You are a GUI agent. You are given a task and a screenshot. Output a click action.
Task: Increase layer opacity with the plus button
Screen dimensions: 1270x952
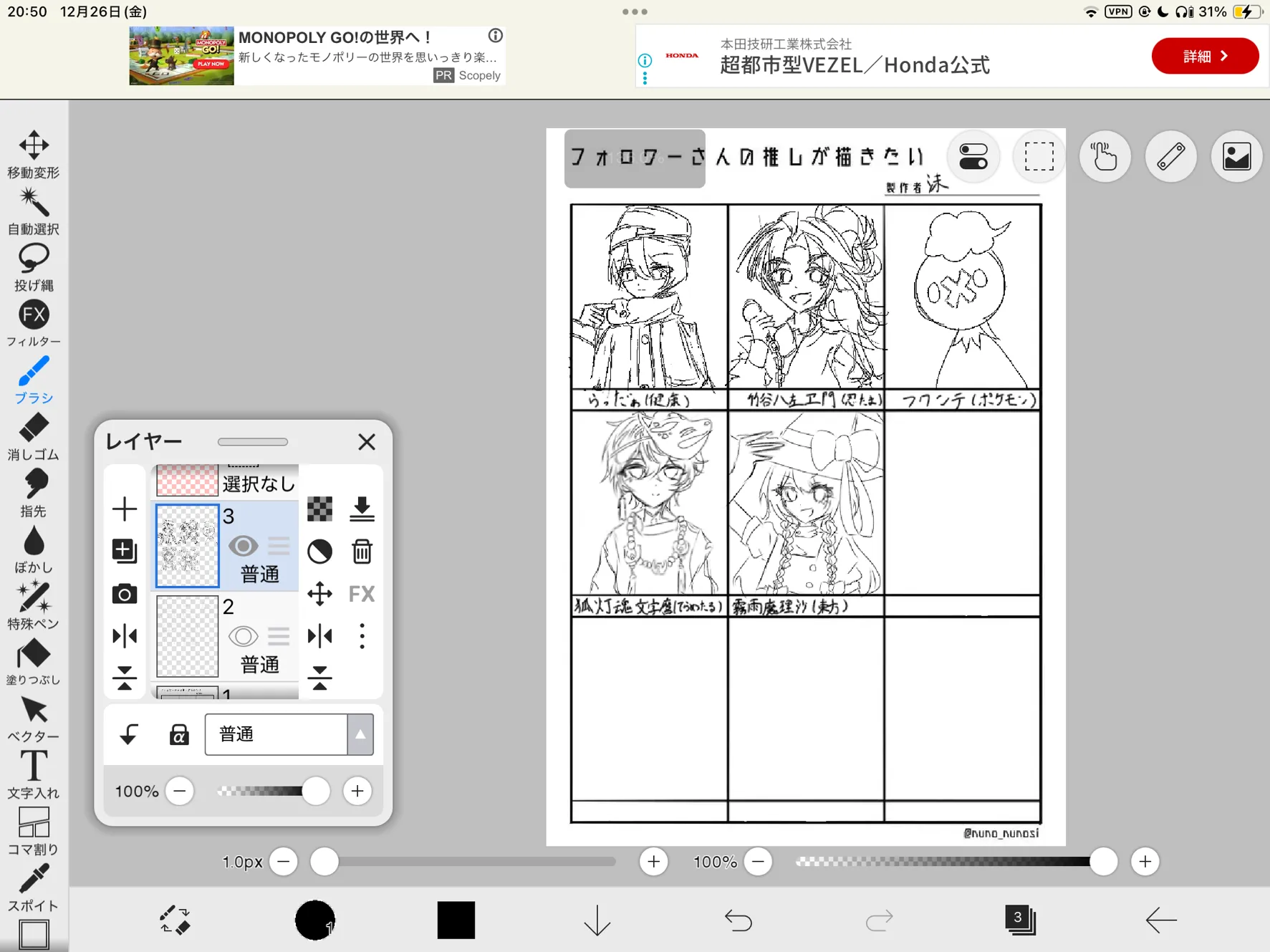click(357, 791)
